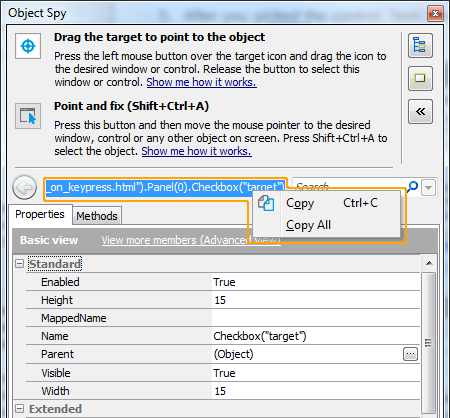450x418 pixels.
Task: Open the search options dropdown arrow
Action: pos(429,188)
